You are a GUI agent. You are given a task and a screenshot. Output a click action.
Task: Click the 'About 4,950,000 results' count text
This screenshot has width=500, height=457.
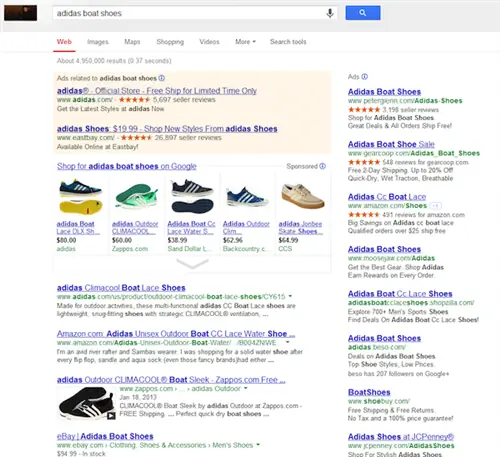114,61
